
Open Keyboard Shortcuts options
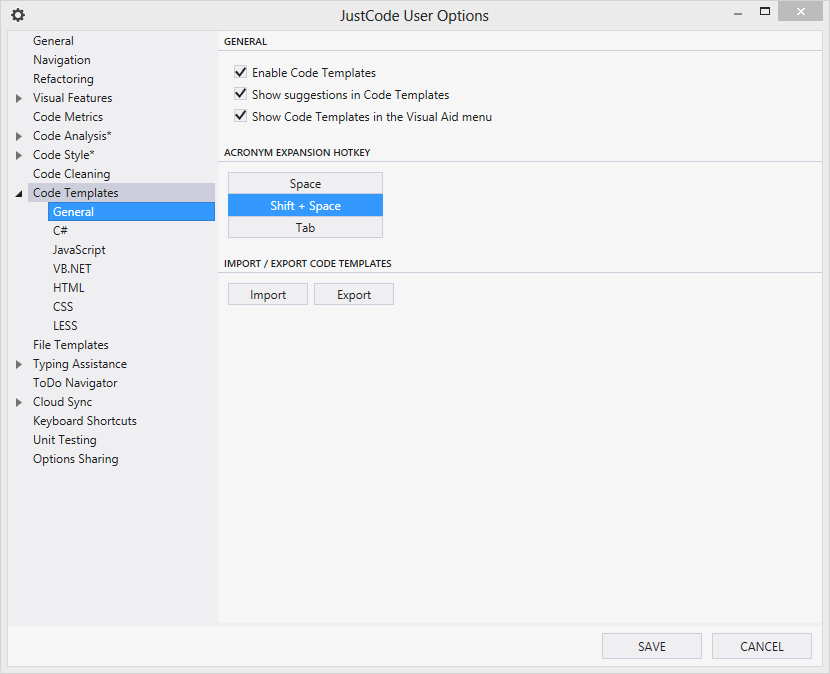tap(85, 421)
